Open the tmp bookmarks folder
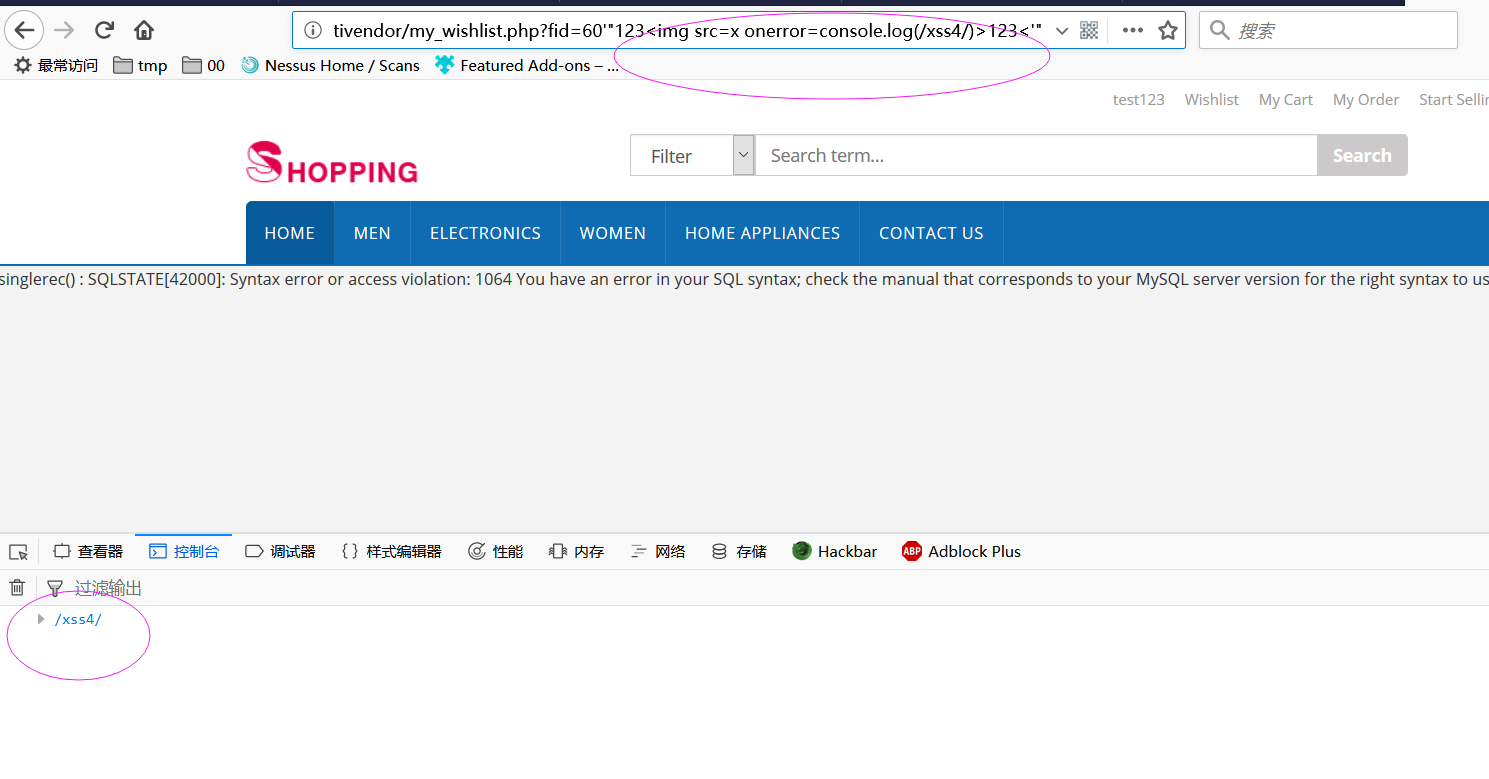The width and height of the screenshot is (1489, 779). 140,66
